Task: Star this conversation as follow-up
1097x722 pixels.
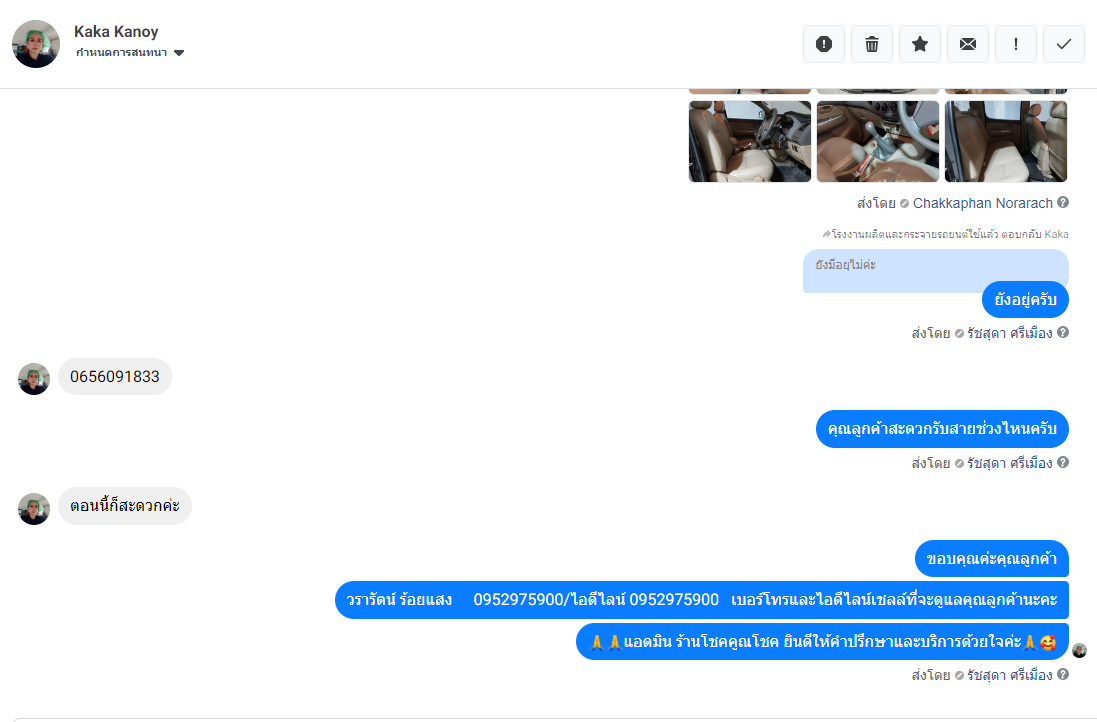Action: [x=919, y=44]
